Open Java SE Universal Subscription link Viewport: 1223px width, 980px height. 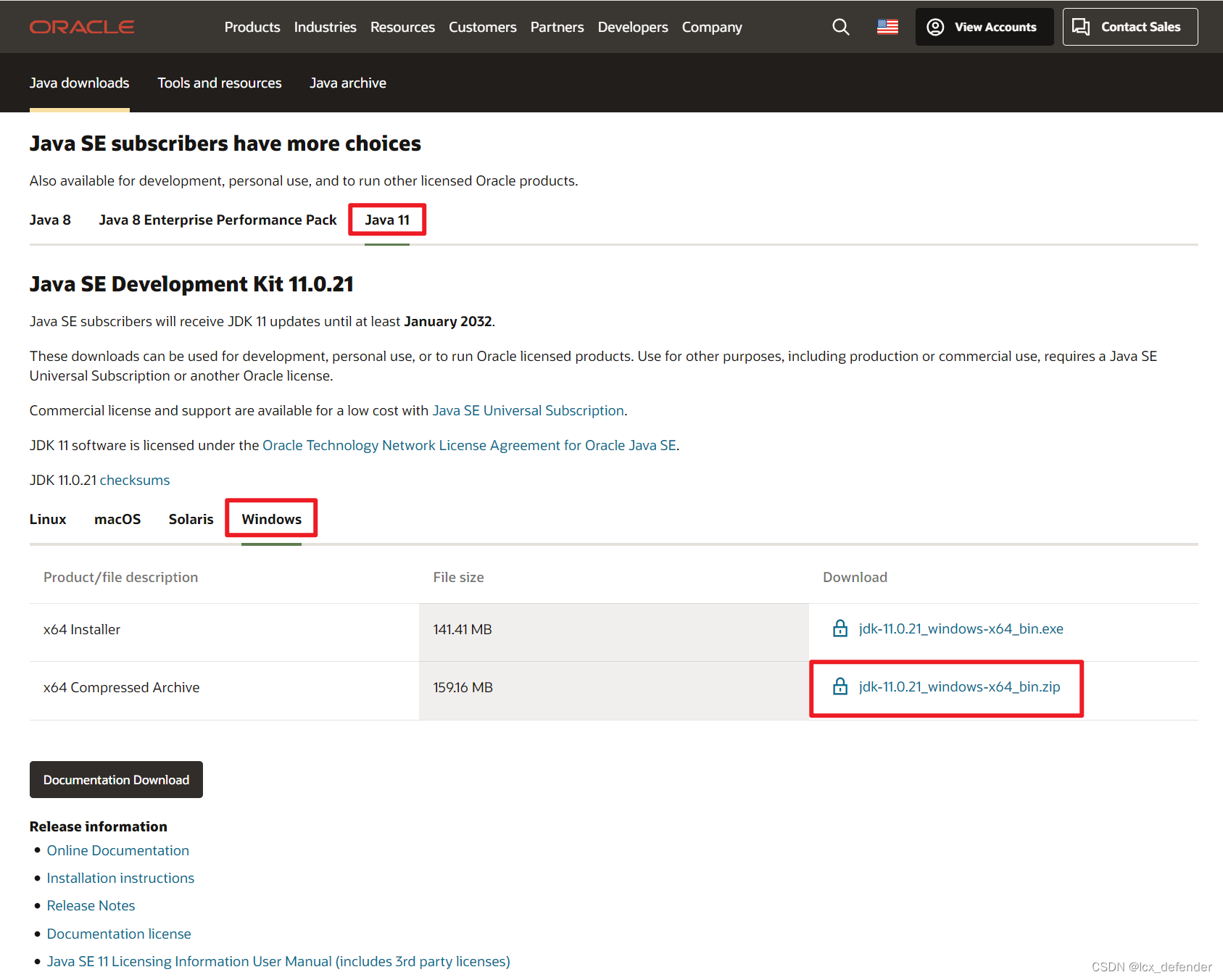528,410
